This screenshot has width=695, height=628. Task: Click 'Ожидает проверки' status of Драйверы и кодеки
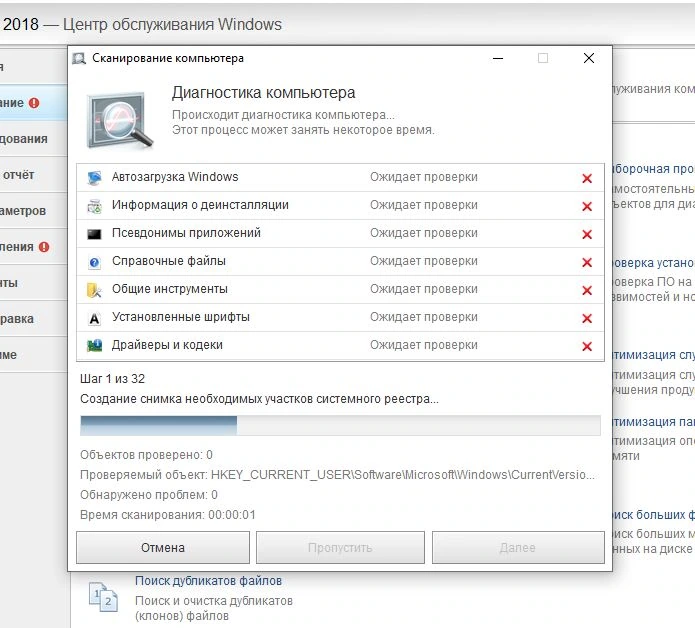pos(424,345)
